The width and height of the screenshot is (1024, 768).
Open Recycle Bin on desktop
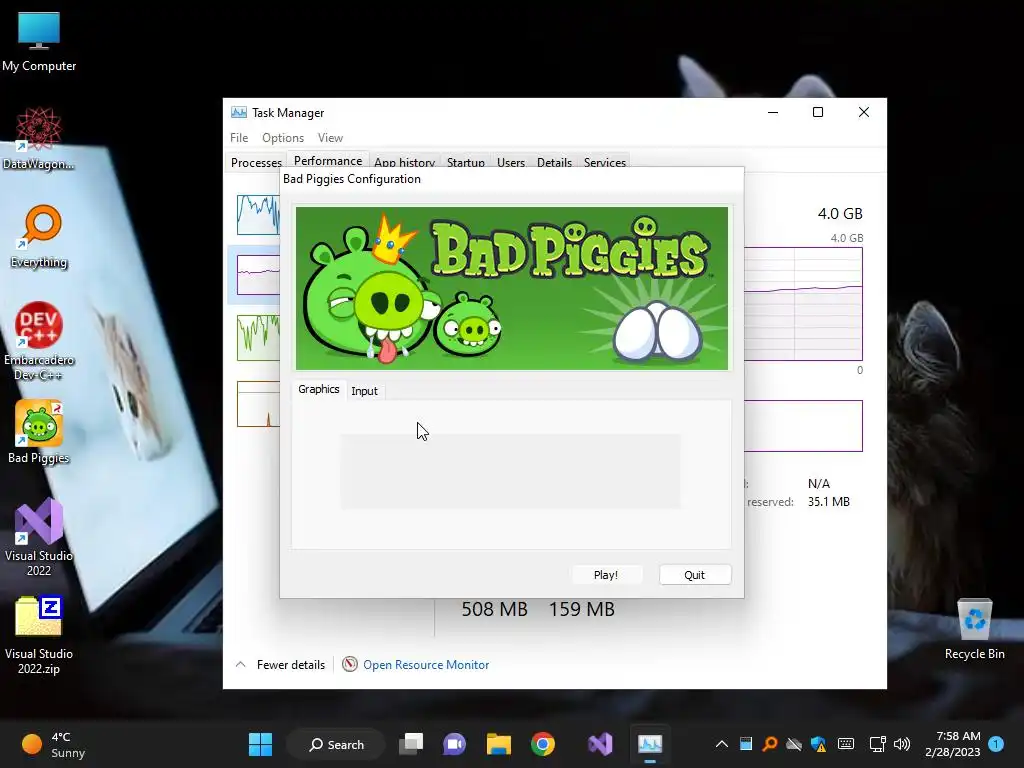click(974, 630)
